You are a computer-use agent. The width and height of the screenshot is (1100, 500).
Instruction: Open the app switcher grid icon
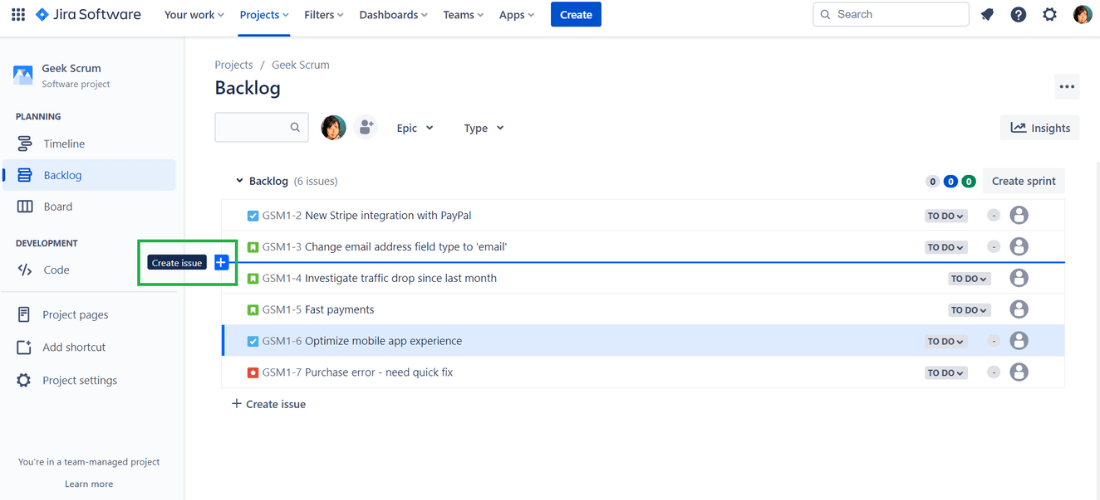pyautogui.click(x=18, y=14)
